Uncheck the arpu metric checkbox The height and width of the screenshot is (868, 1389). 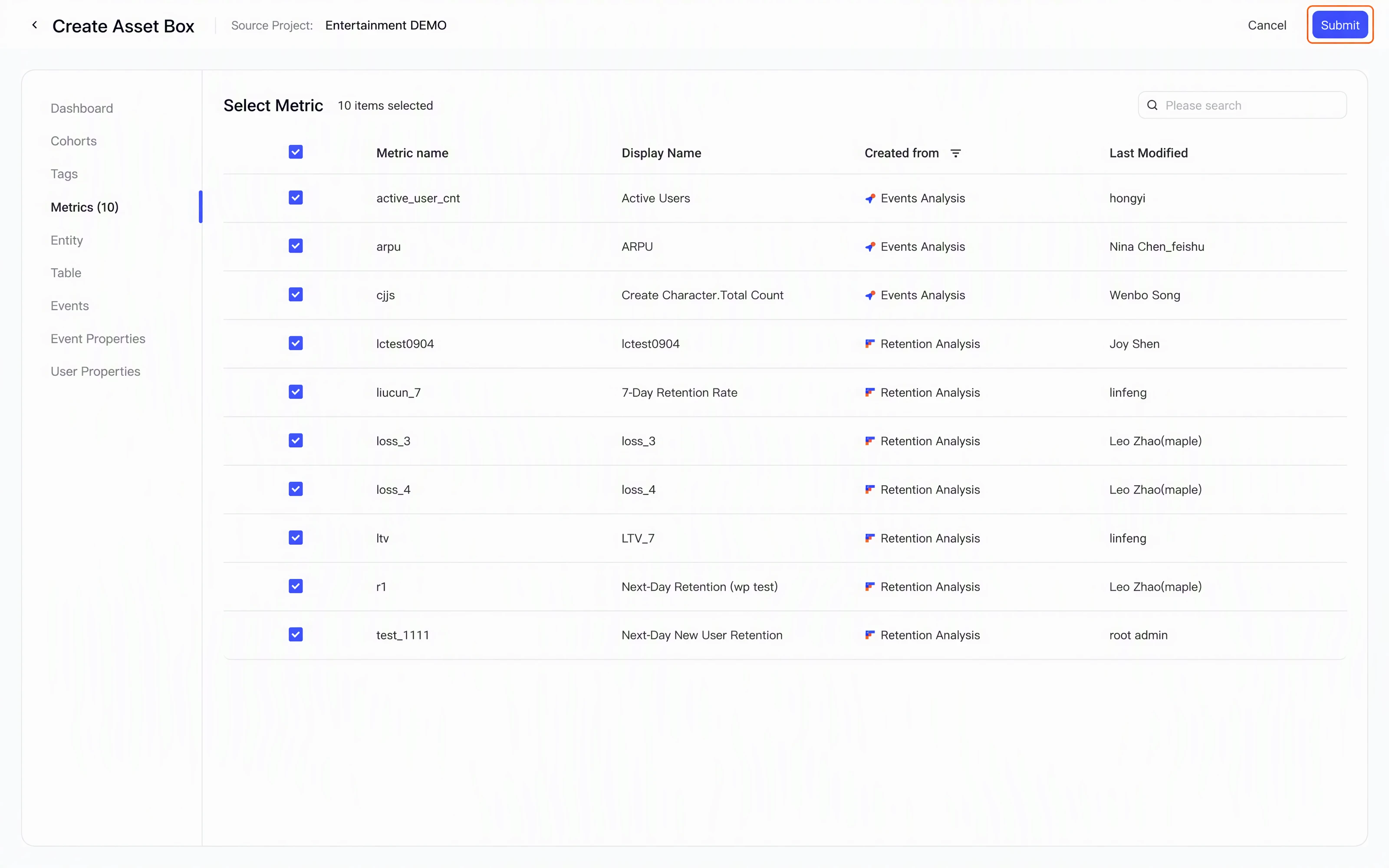click(296, 246)
